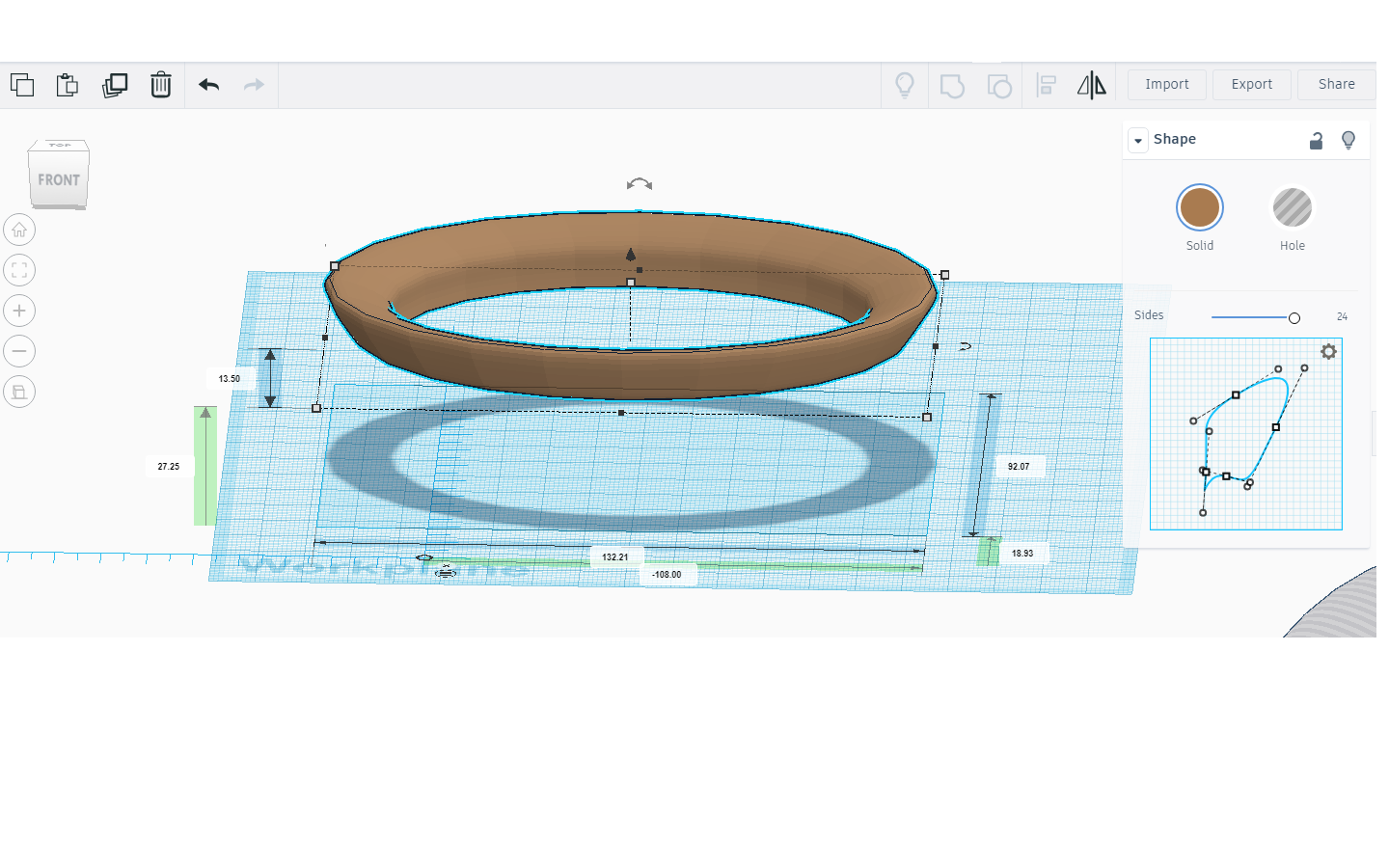Click the Shape panel title
Image resolution: width=1389 pixels, height=868 pixels.
(x=1175, y=139)
